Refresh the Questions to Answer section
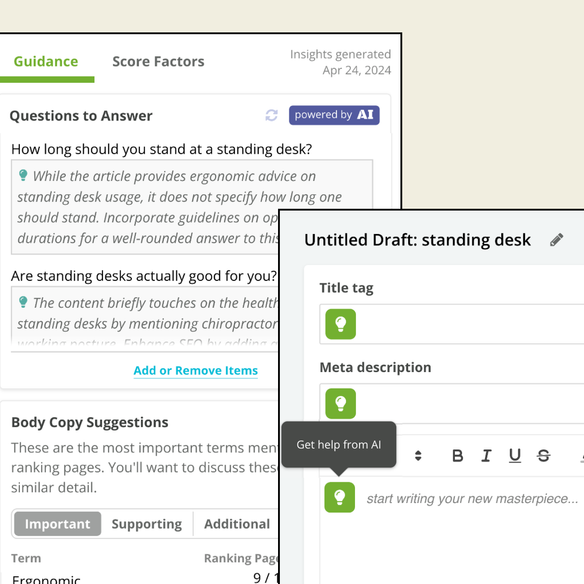The image size is (584, 584). pos(271,115)
